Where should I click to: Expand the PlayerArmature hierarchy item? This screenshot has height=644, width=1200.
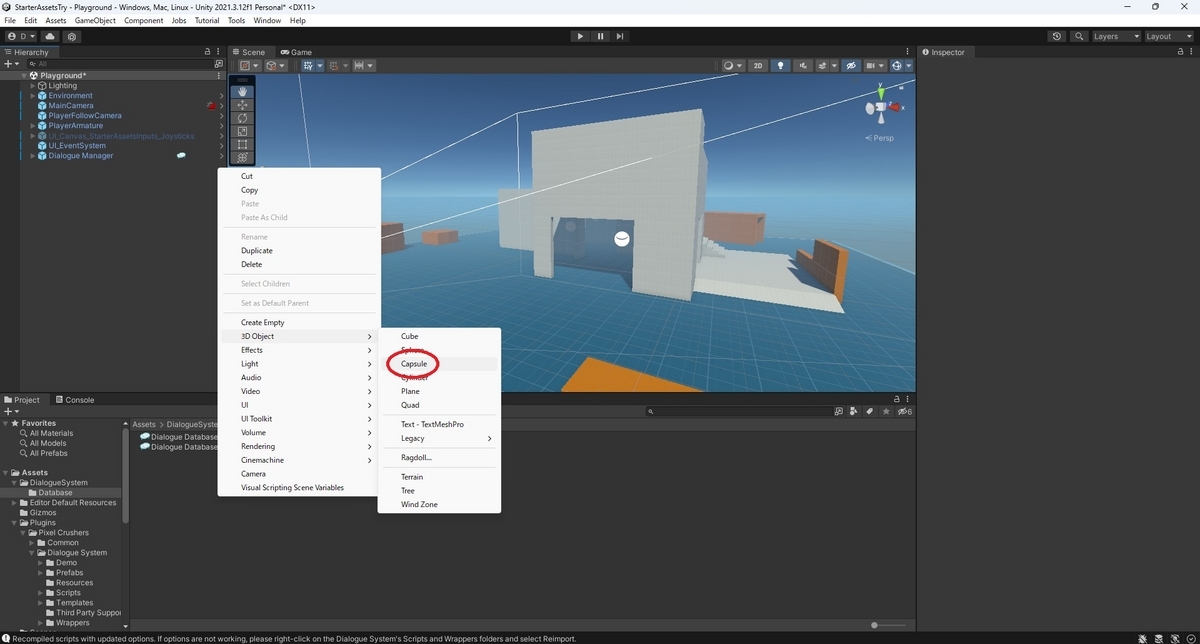(33, 126)
